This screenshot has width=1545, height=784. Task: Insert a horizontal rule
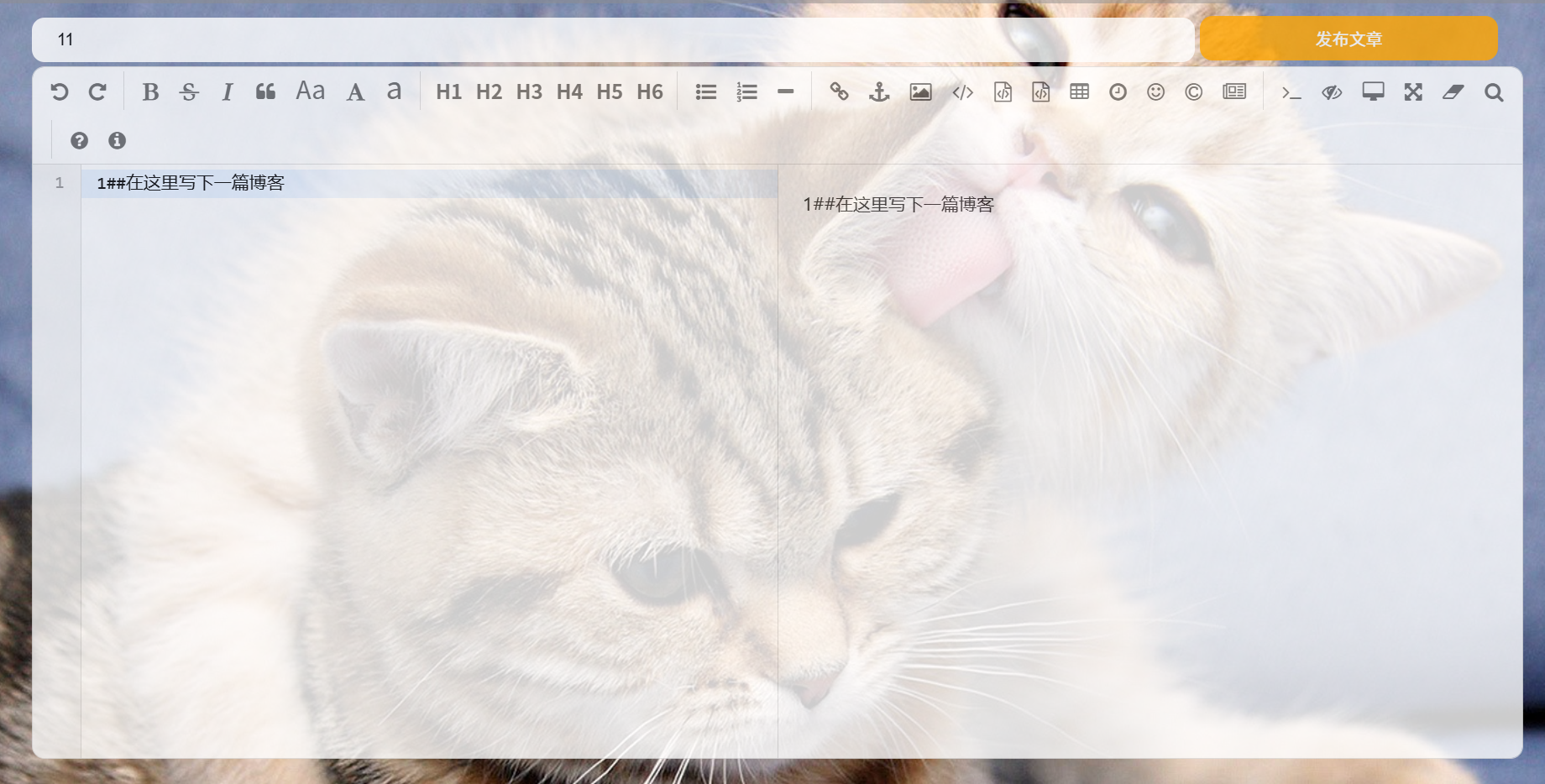pyautogui.click(x=786, y=91)
